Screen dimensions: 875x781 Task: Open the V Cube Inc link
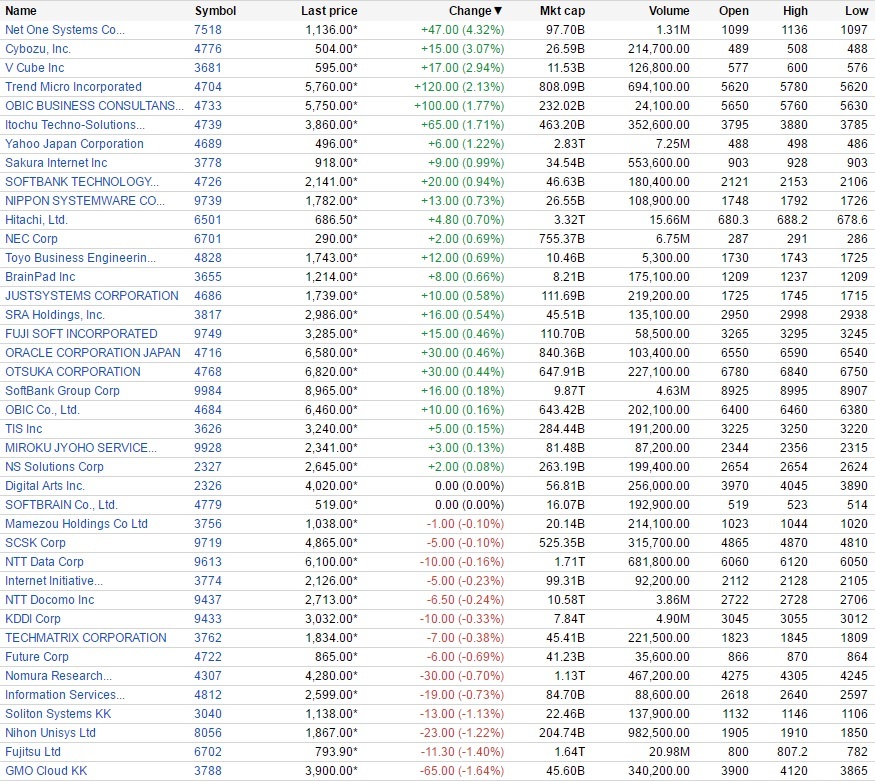pos(35,68)
